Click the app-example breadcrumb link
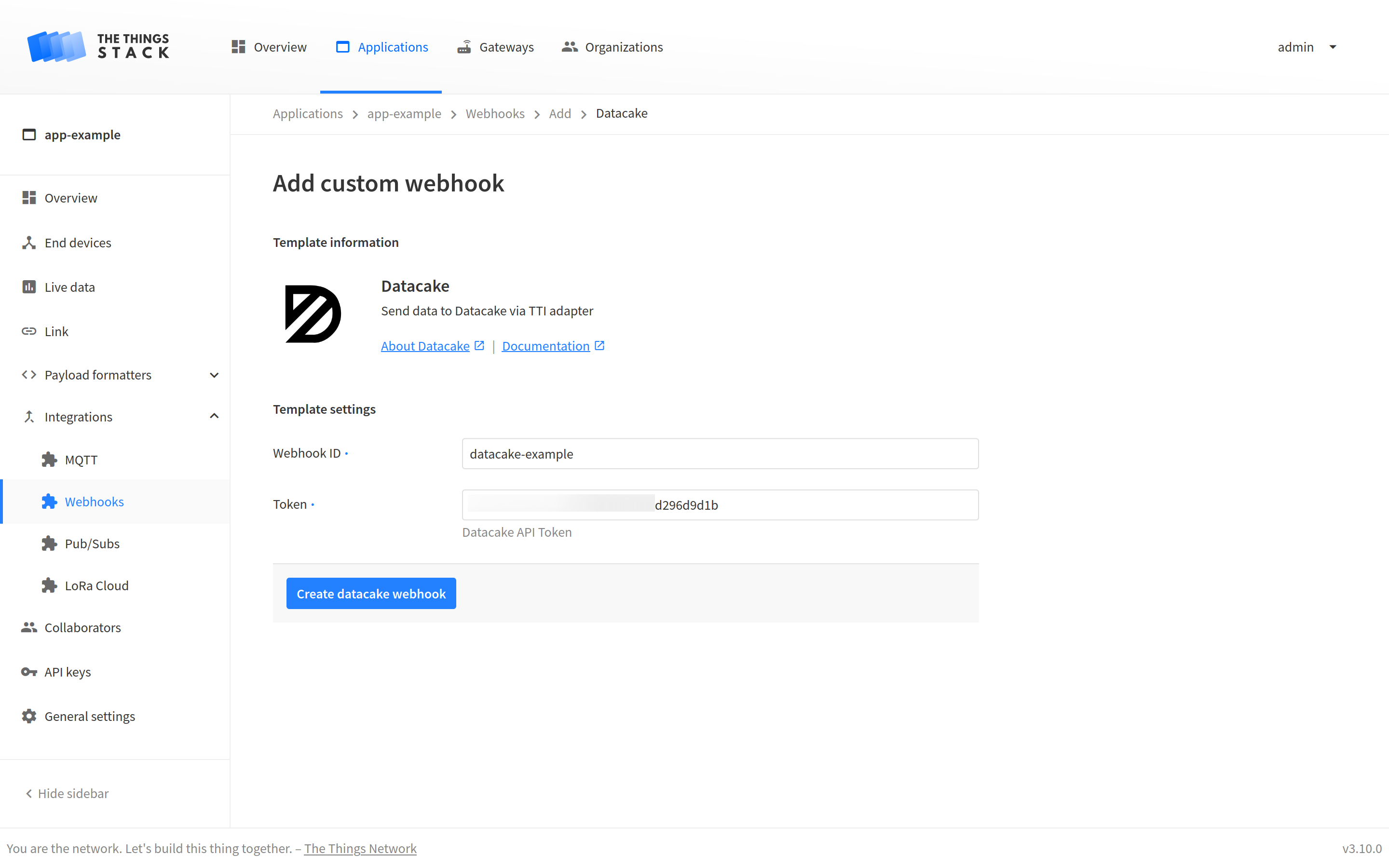The image size is (1389, 868). 404,113
